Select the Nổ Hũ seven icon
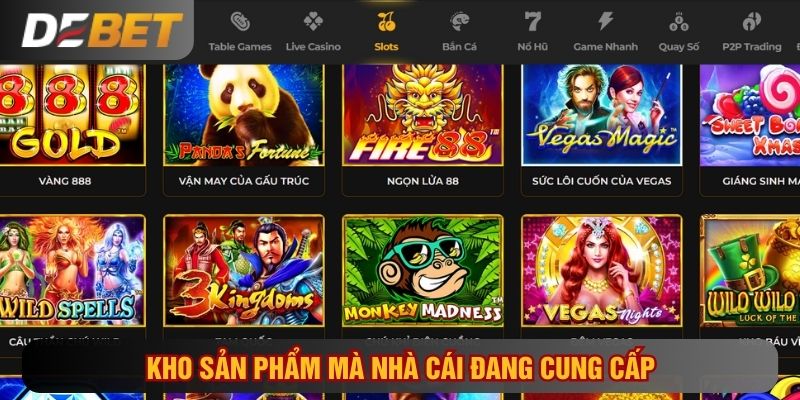 point(533,21)
